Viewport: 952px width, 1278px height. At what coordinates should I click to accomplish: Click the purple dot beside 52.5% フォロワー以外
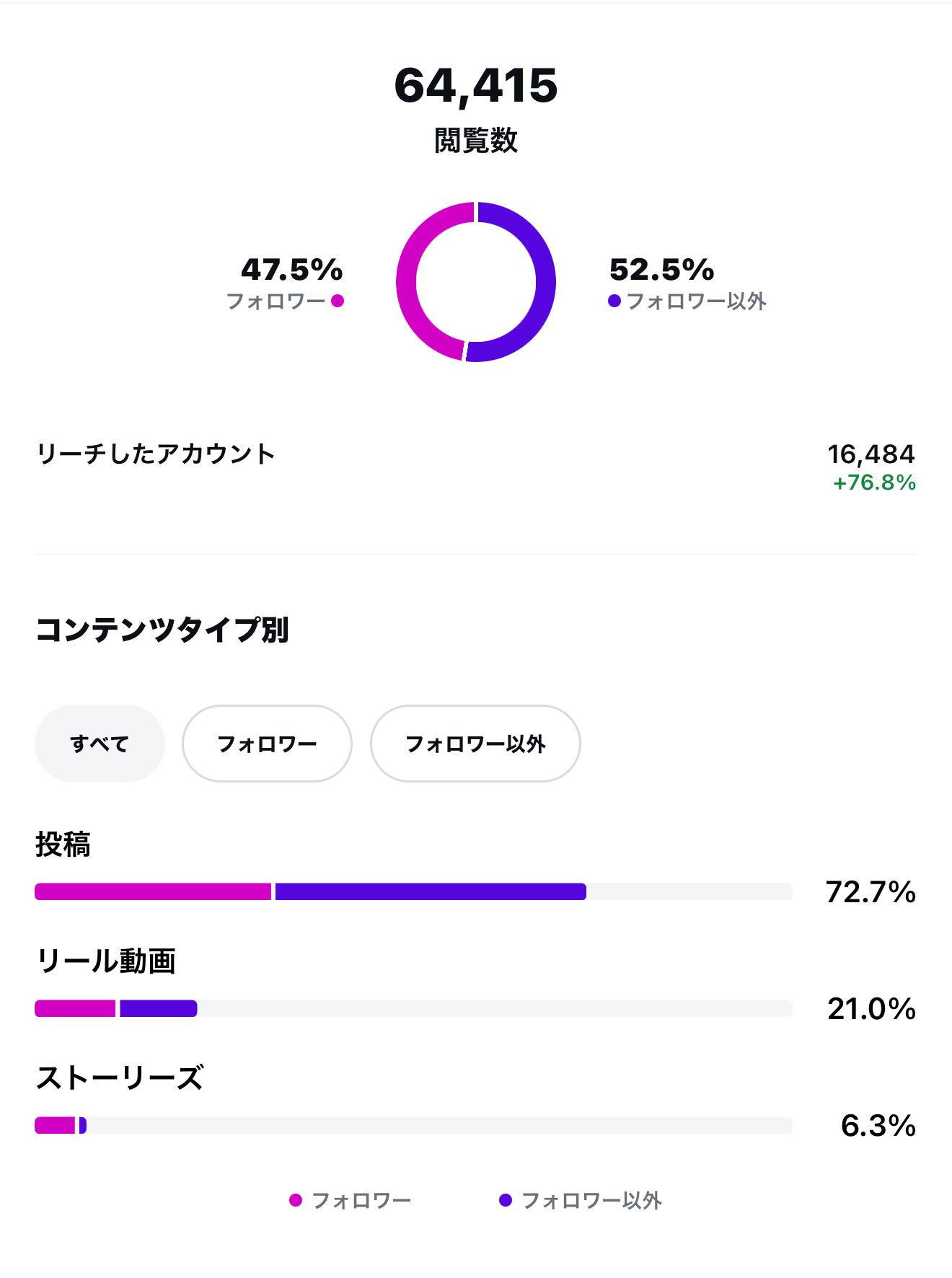[x=614, y=301]
